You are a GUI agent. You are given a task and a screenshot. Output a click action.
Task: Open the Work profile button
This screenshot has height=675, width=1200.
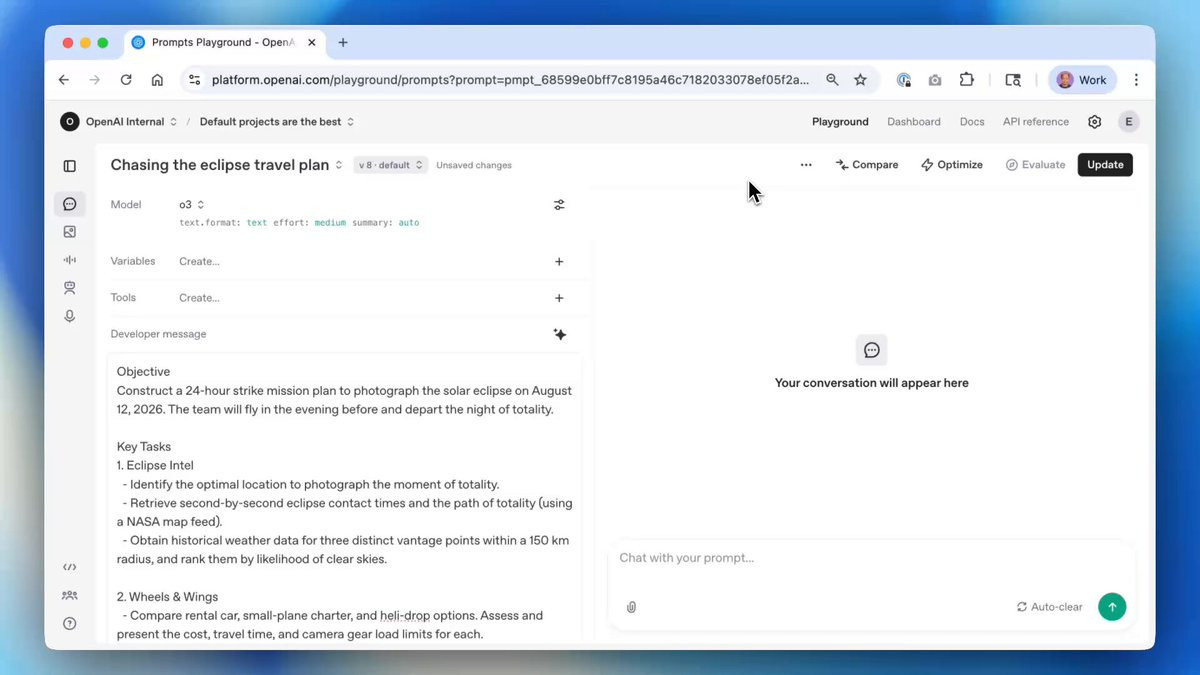(1082, 80)
